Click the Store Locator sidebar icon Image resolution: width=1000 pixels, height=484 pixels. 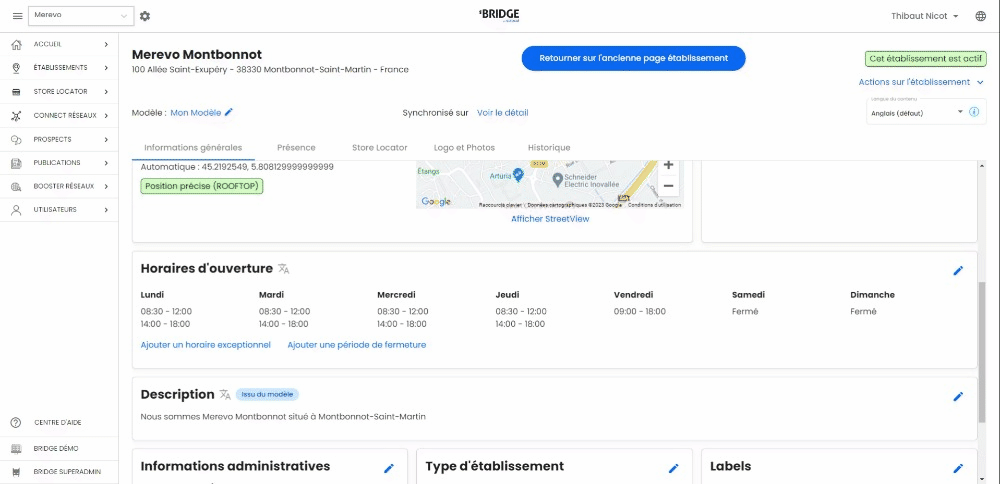coord(17,92)
